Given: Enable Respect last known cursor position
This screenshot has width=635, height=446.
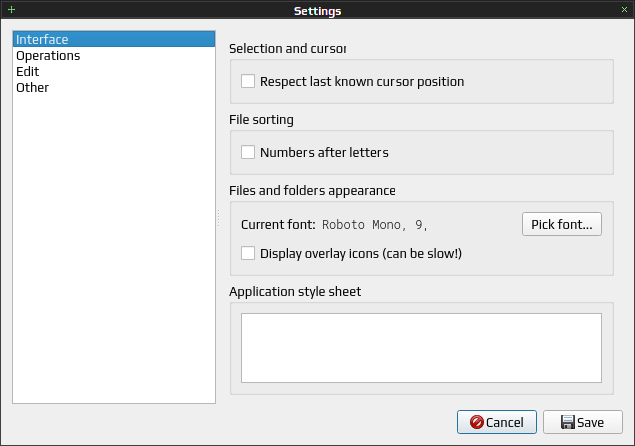Looking at the screenshot, I should tap(248, 81).
